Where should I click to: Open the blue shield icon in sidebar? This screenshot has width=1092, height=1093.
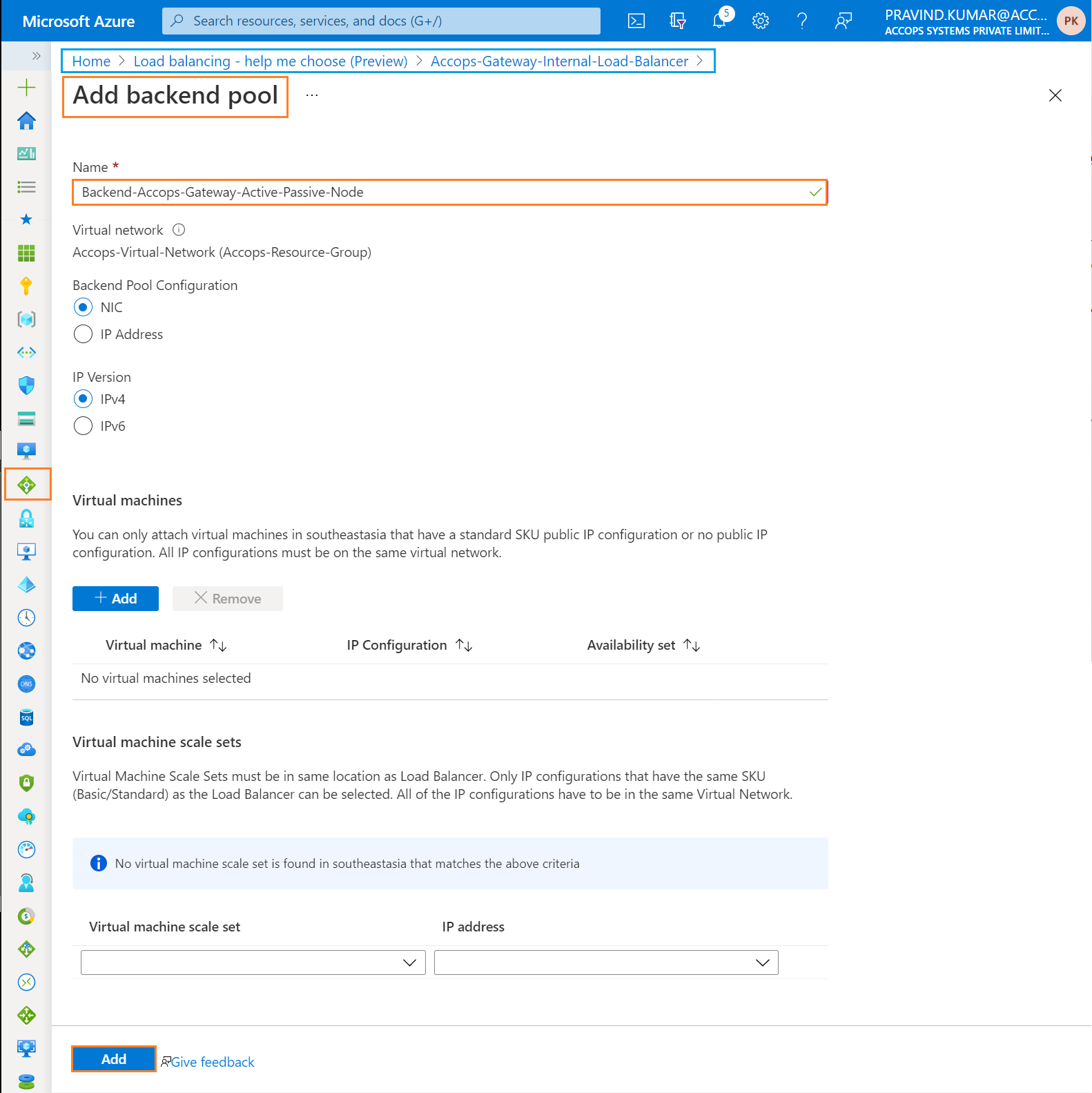pos(26,385)
